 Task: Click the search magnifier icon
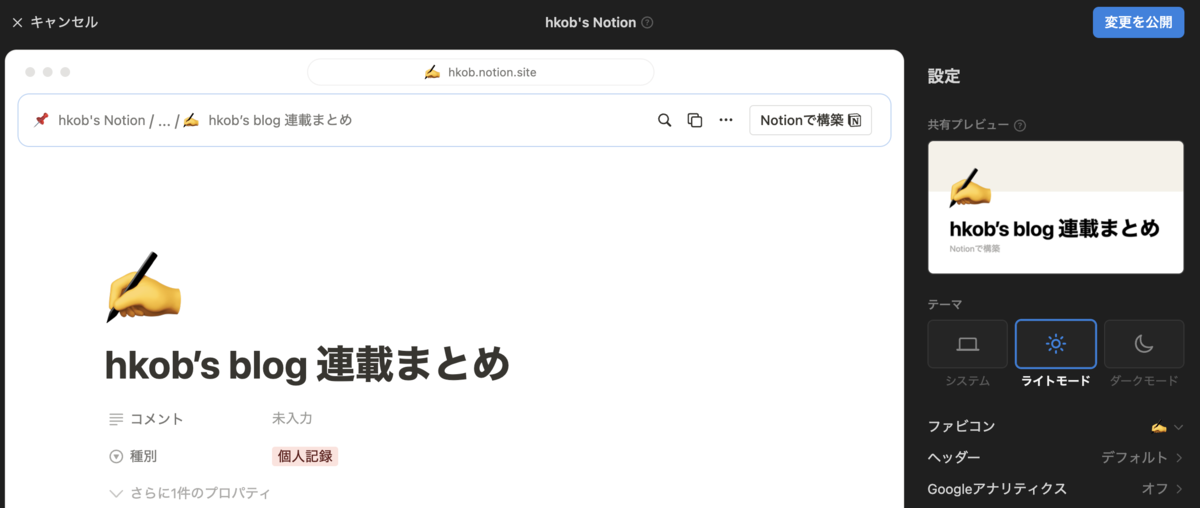click(664, 120)
